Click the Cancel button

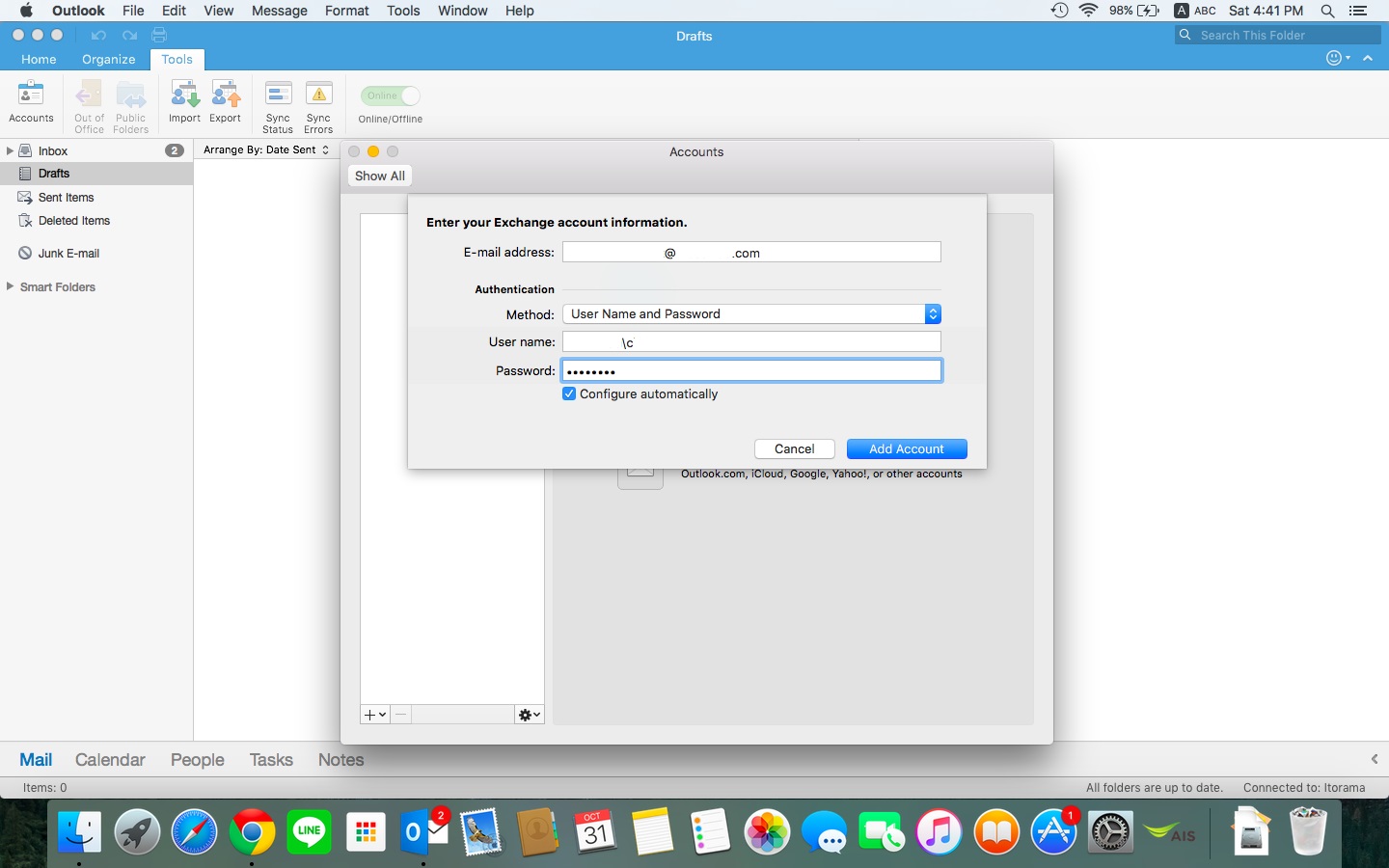(794, 448)
